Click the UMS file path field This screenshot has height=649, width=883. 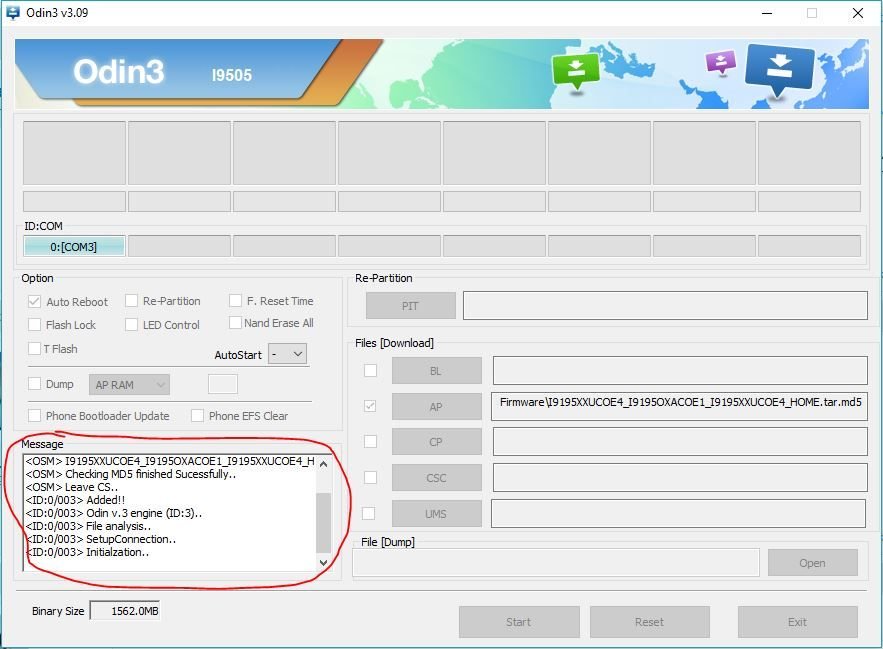(x=679, y=513)
